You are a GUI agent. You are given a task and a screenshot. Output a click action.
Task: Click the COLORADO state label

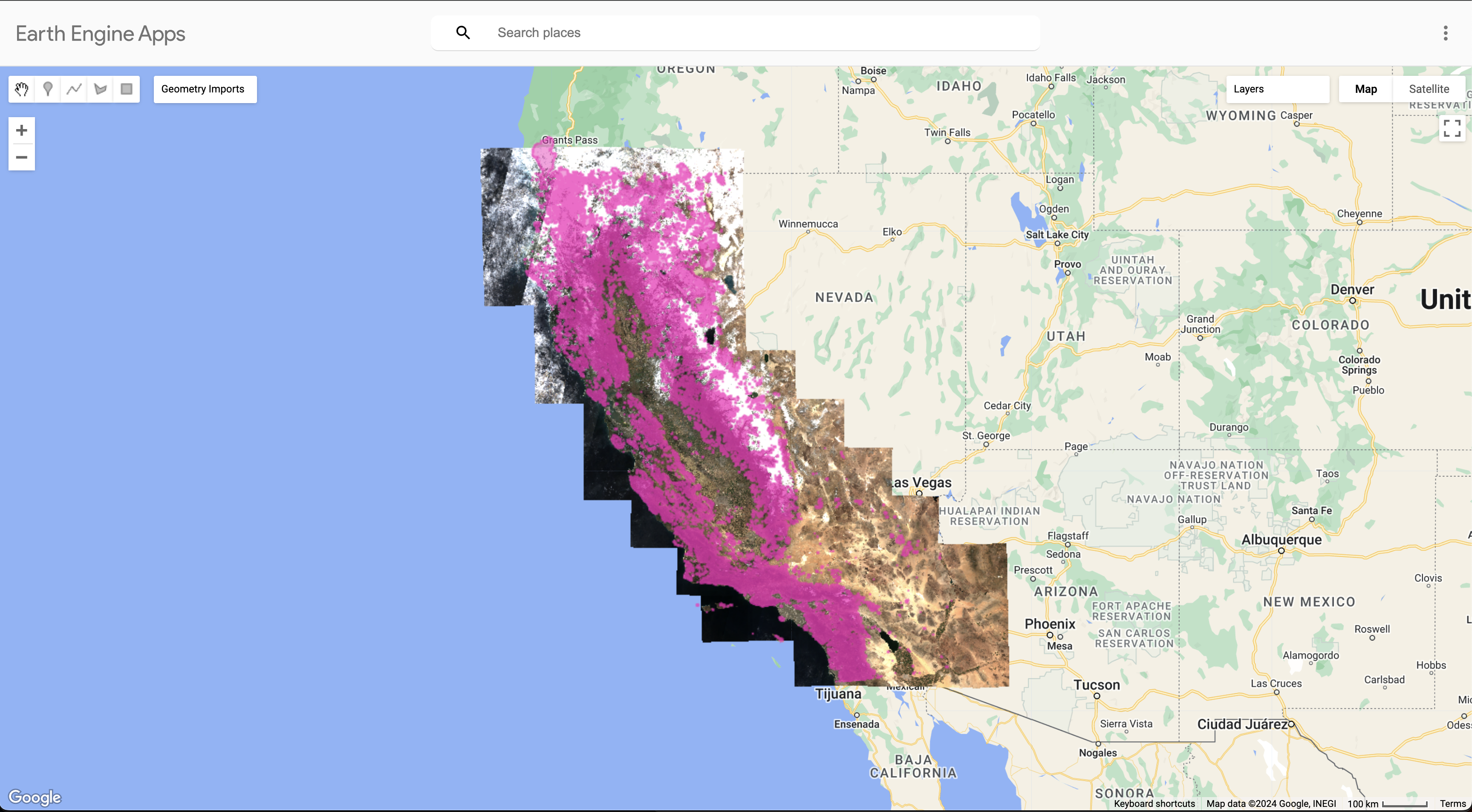pyautogui.click(x=1331, y=325)
